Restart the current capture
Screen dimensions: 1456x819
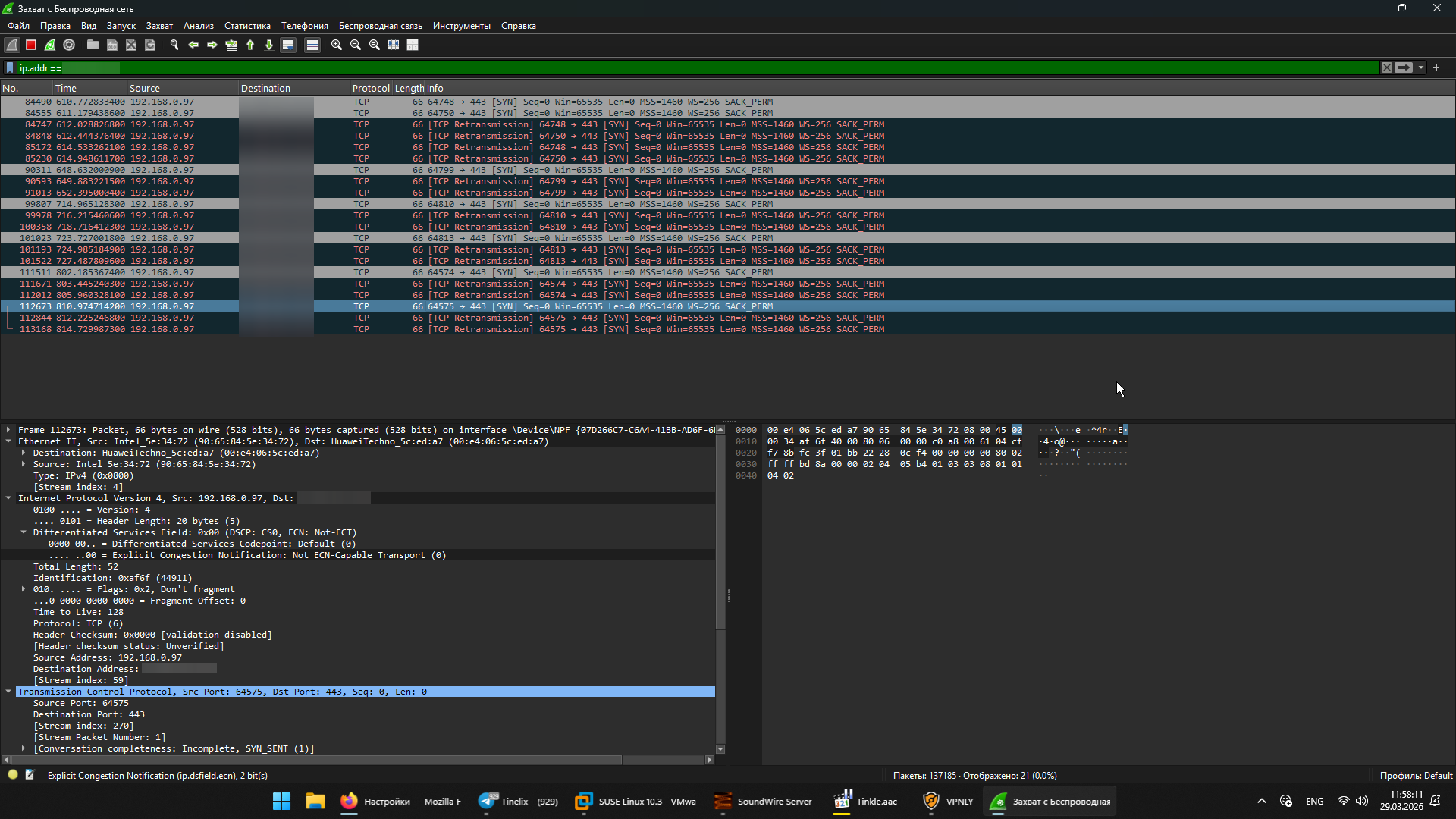coord(50,45)
